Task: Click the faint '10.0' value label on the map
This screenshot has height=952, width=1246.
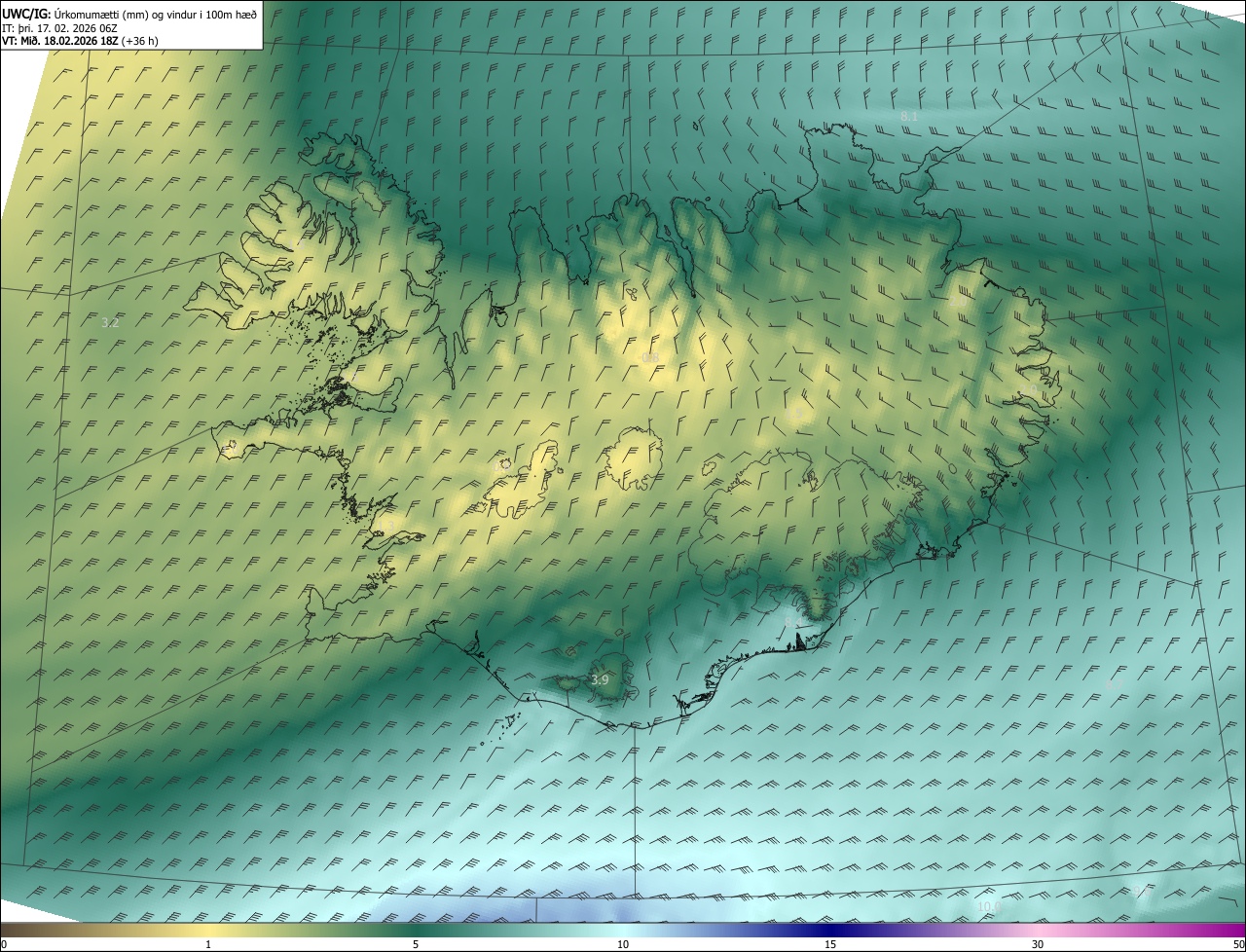Action: tap(989, 906)
